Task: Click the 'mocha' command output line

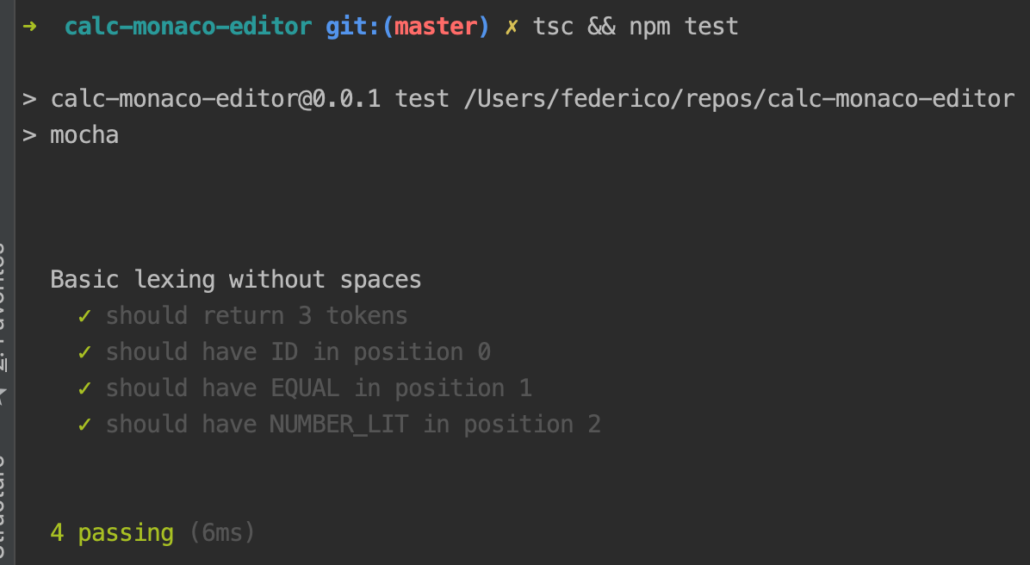Action: coord(84,135)
